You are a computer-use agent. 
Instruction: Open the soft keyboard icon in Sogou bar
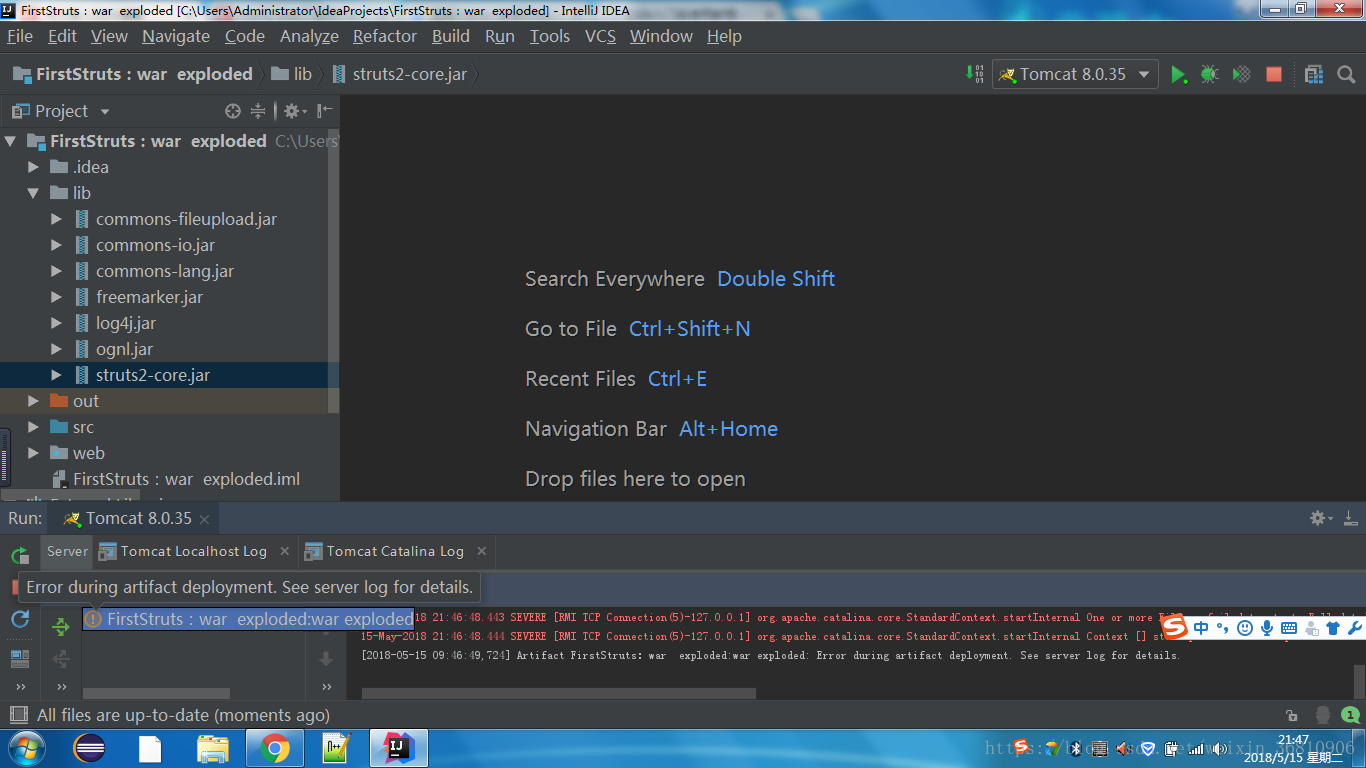1289,628
